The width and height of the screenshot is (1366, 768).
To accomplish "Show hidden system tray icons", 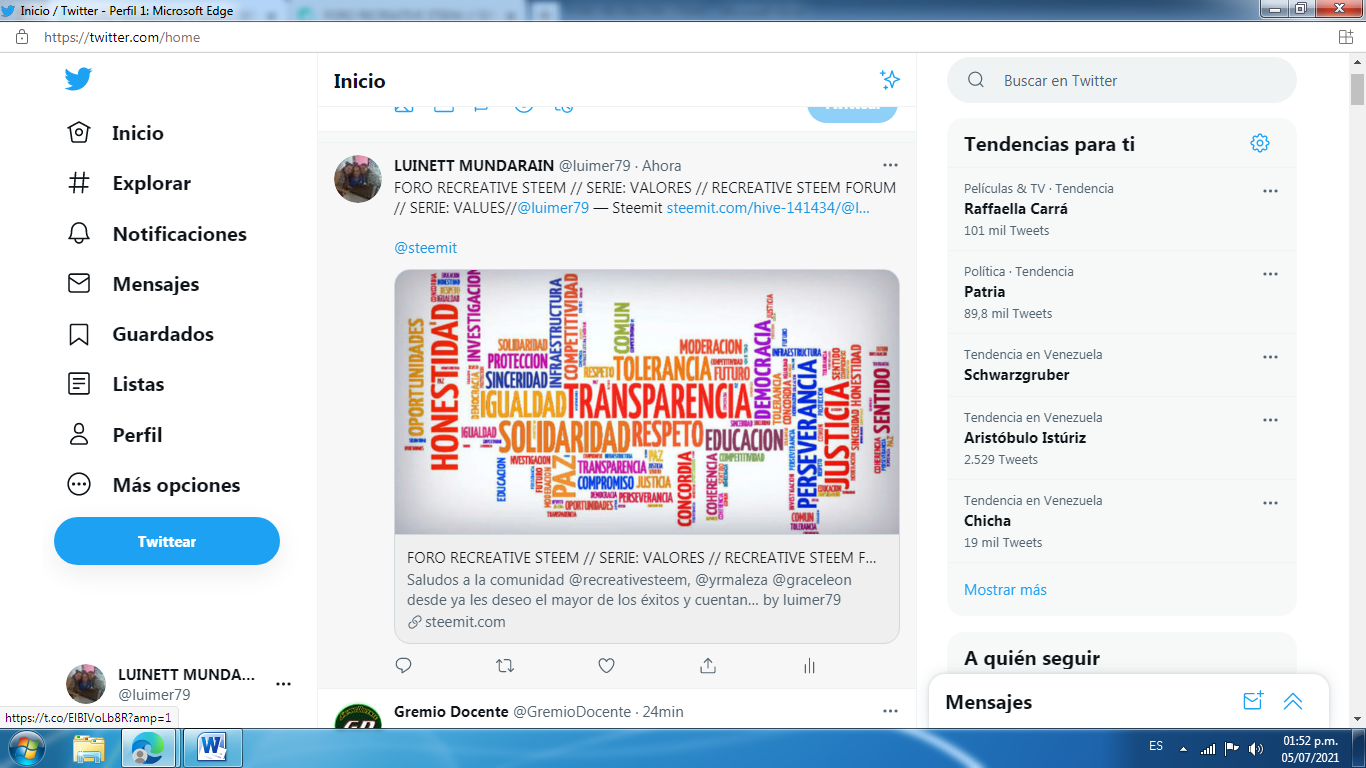I will [1184, 749].
